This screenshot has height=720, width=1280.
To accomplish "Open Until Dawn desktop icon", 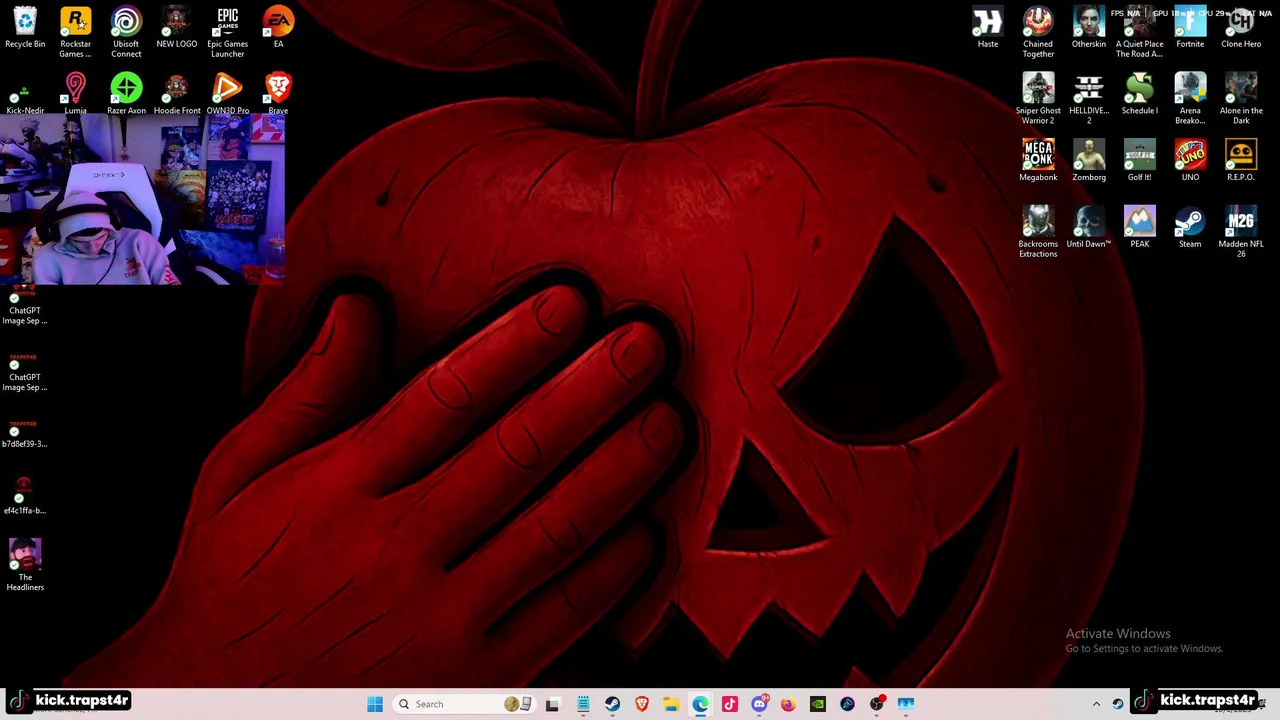I will pyautogui.click(x=1089, y=228).
